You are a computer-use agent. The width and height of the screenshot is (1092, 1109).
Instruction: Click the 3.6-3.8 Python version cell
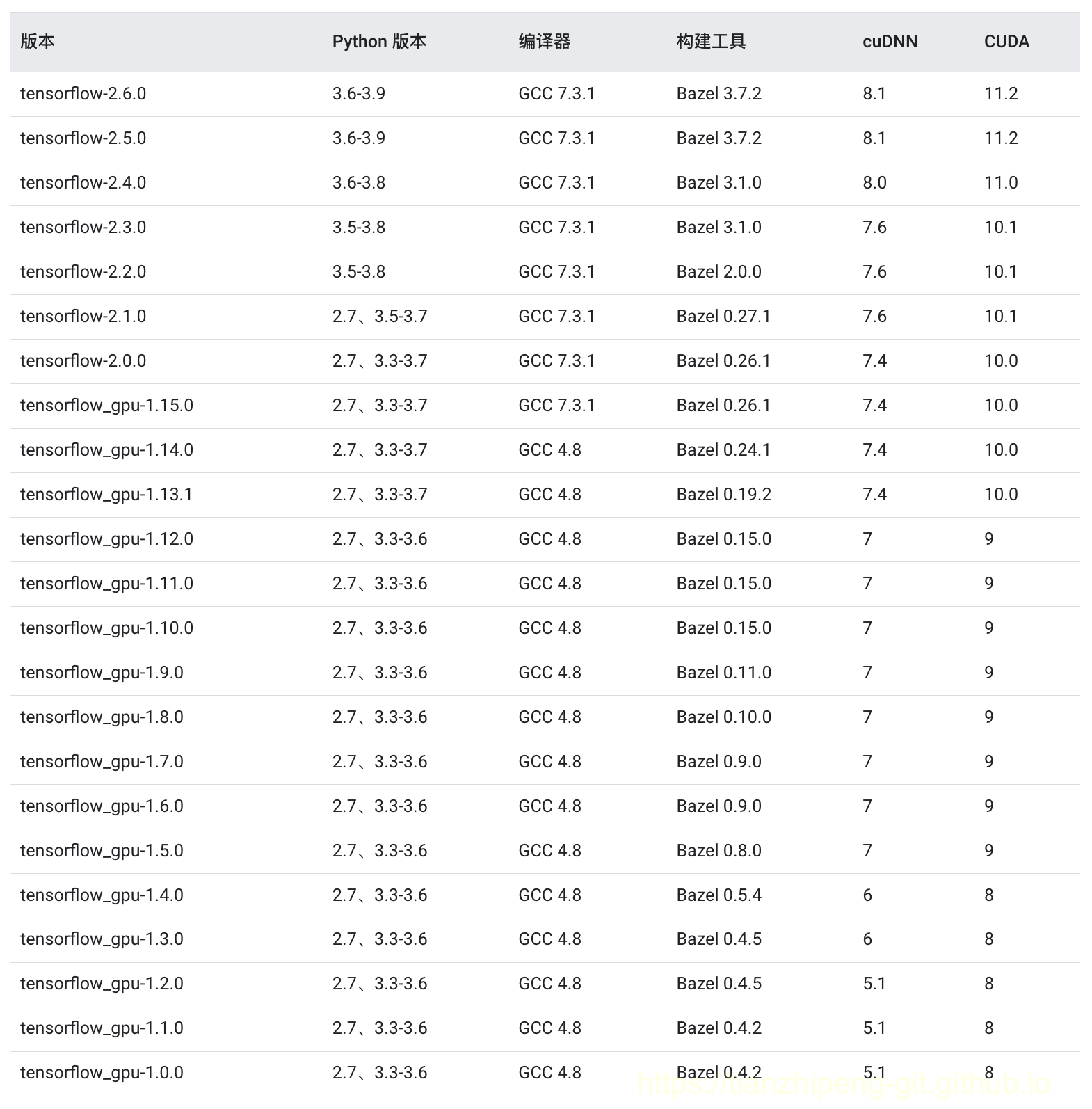358,183
